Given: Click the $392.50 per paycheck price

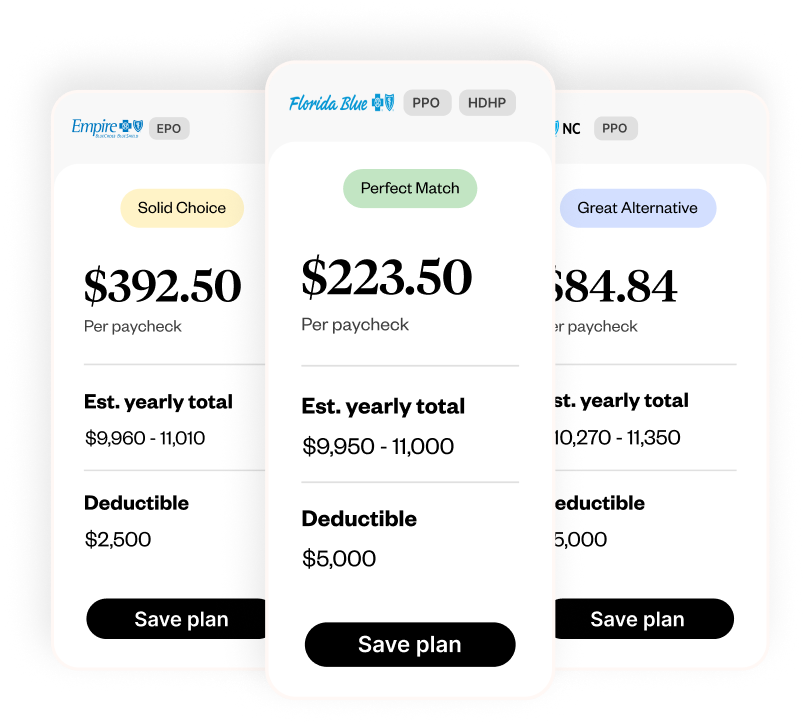Looking at the screenshot, I should click(163, 286).
